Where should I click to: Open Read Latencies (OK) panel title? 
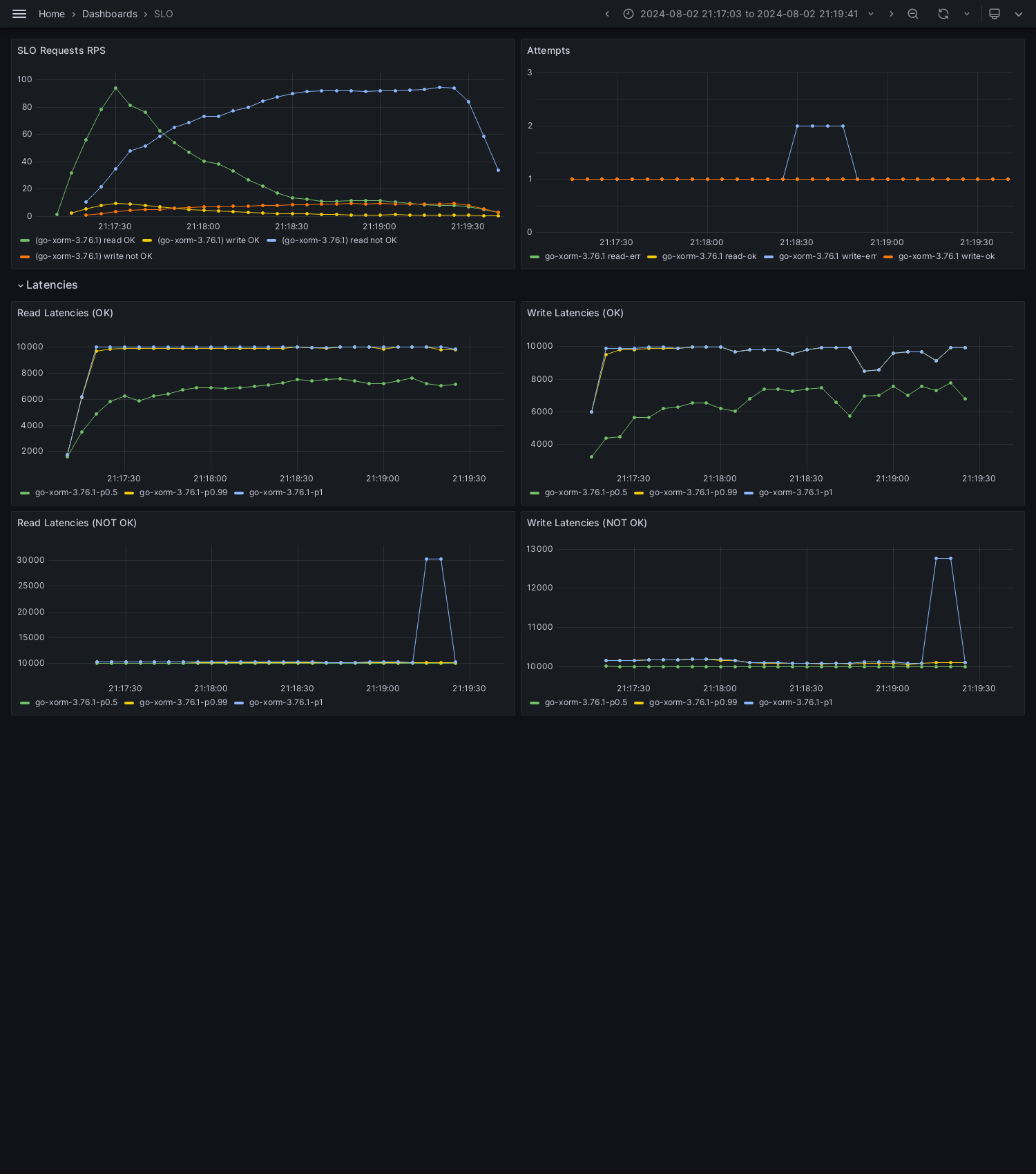tap(65, 313)
